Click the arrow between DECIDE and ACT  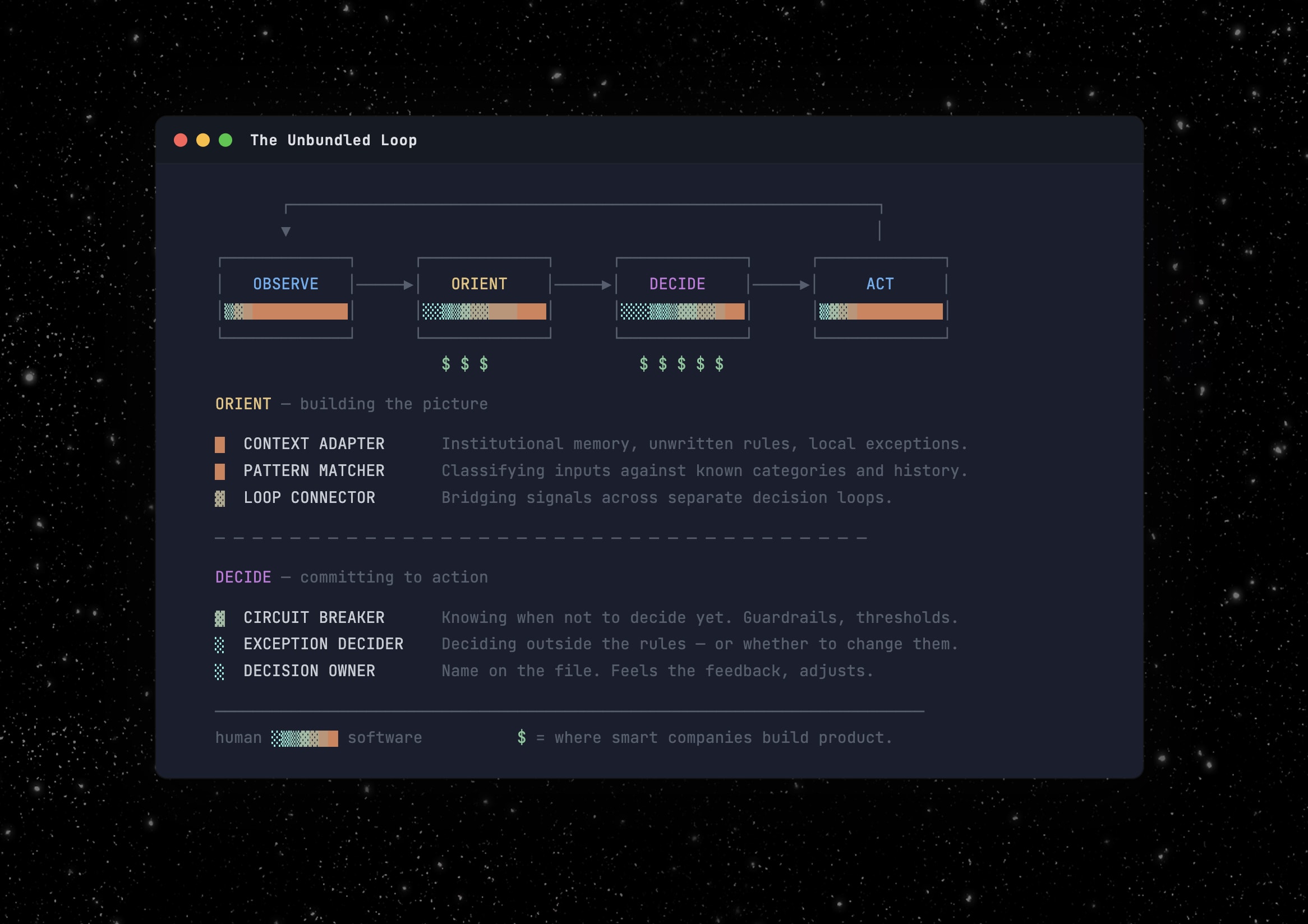pos(781,285)
